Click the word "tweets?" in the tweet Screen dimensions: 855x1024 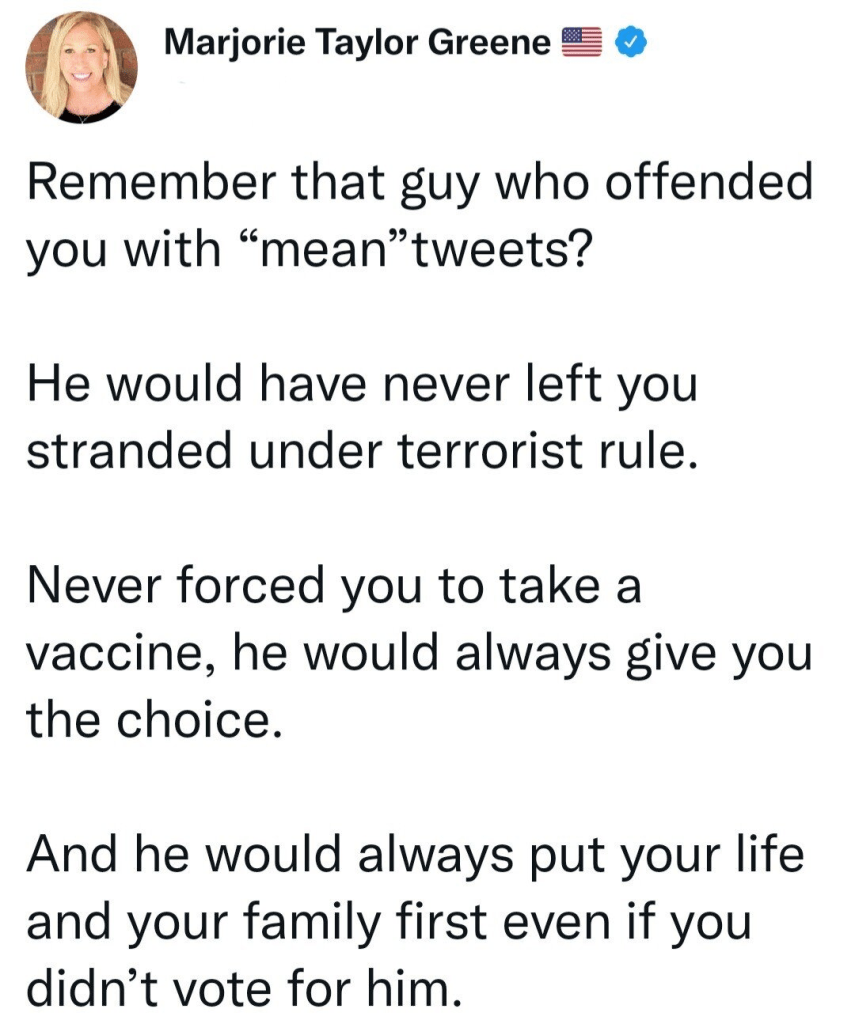pos(500,248)
